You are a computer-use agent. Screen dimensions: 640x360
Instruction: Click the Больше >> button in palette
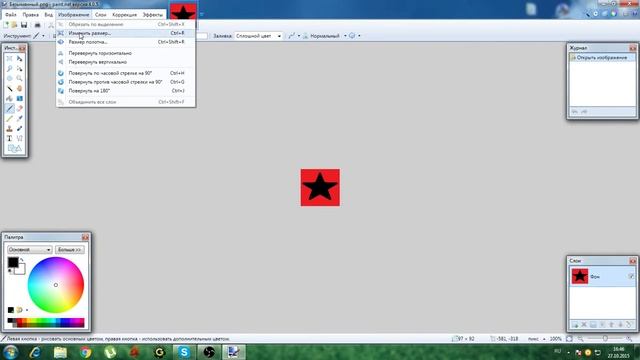click(70, 249)
